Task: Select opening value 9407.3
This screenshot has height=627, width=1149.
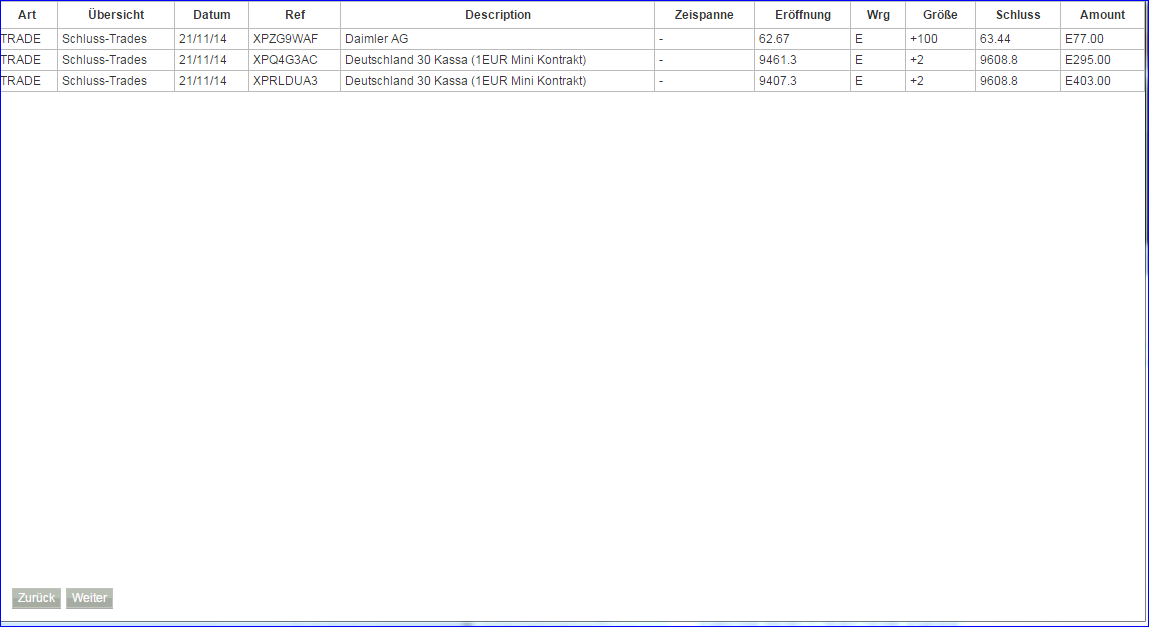Action: pyautogui.click(x=802, y=81)
